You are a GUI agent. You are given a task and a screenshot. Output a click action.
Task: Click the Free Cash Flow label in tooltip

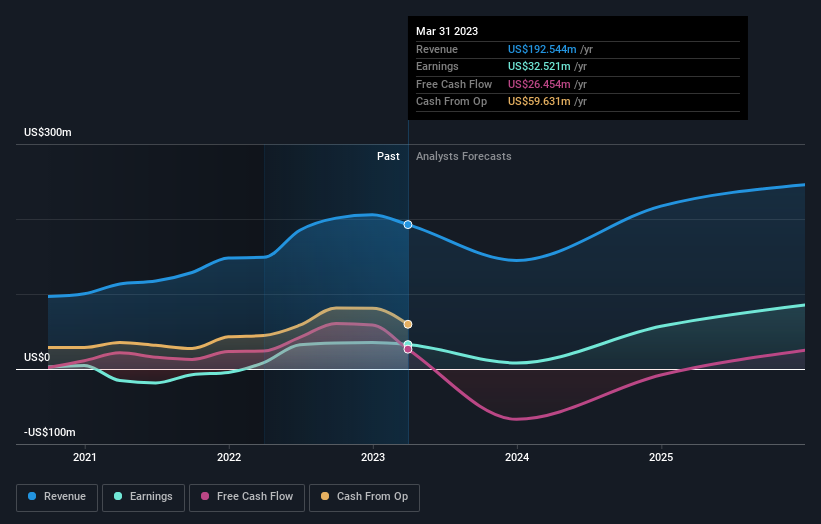[454, 84]
